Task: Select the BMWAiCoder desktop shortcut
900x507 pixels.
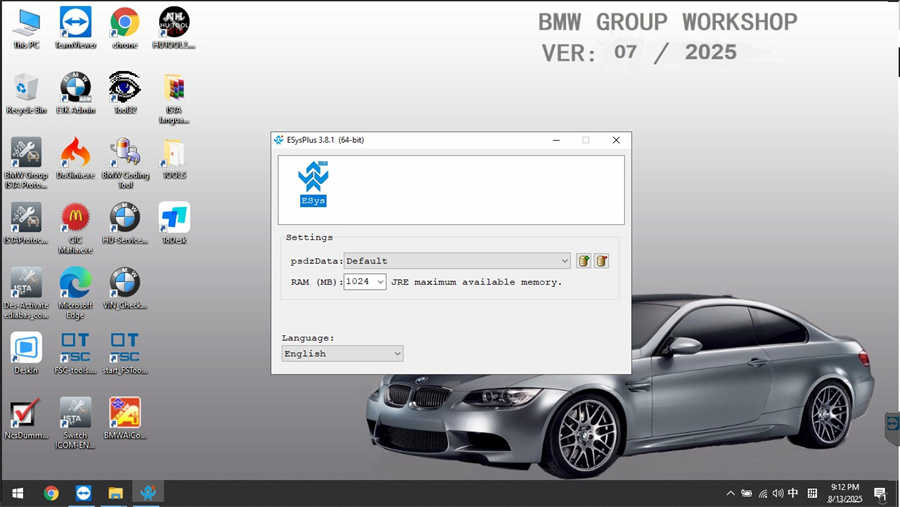Action: coord(125,419)
